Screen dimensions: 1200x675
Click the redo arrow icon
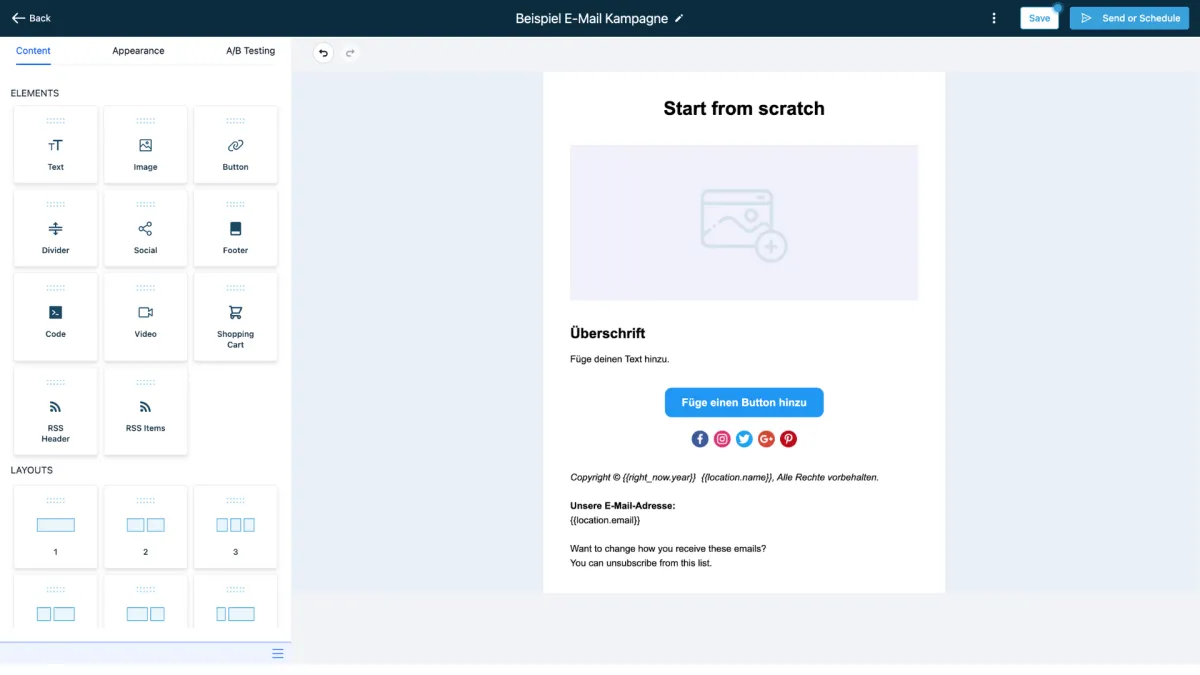point(350,53)
